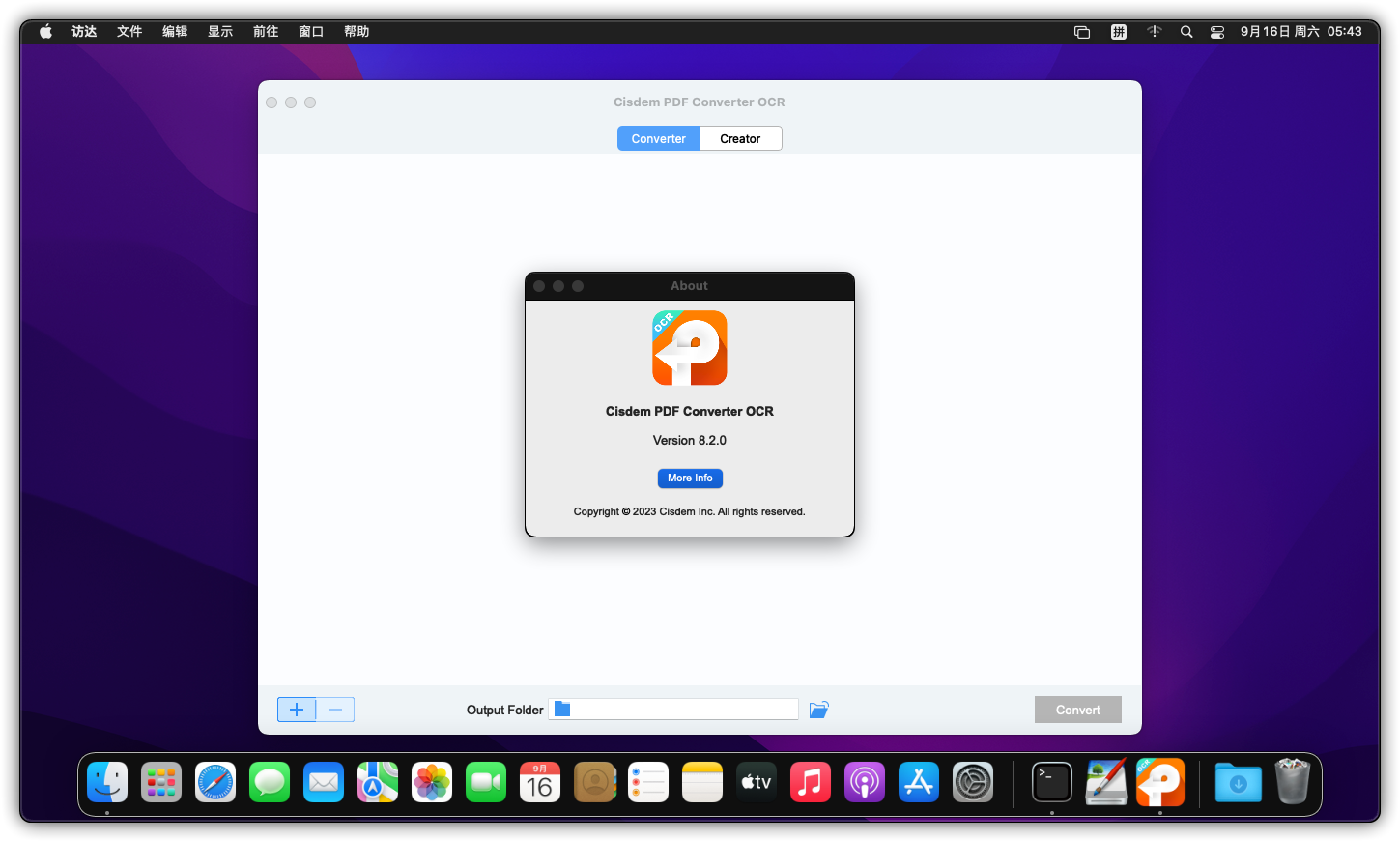The height and width of the screenshot is (842, 1400).
Task: Open the Apple menu
Action: pos(45,31)
